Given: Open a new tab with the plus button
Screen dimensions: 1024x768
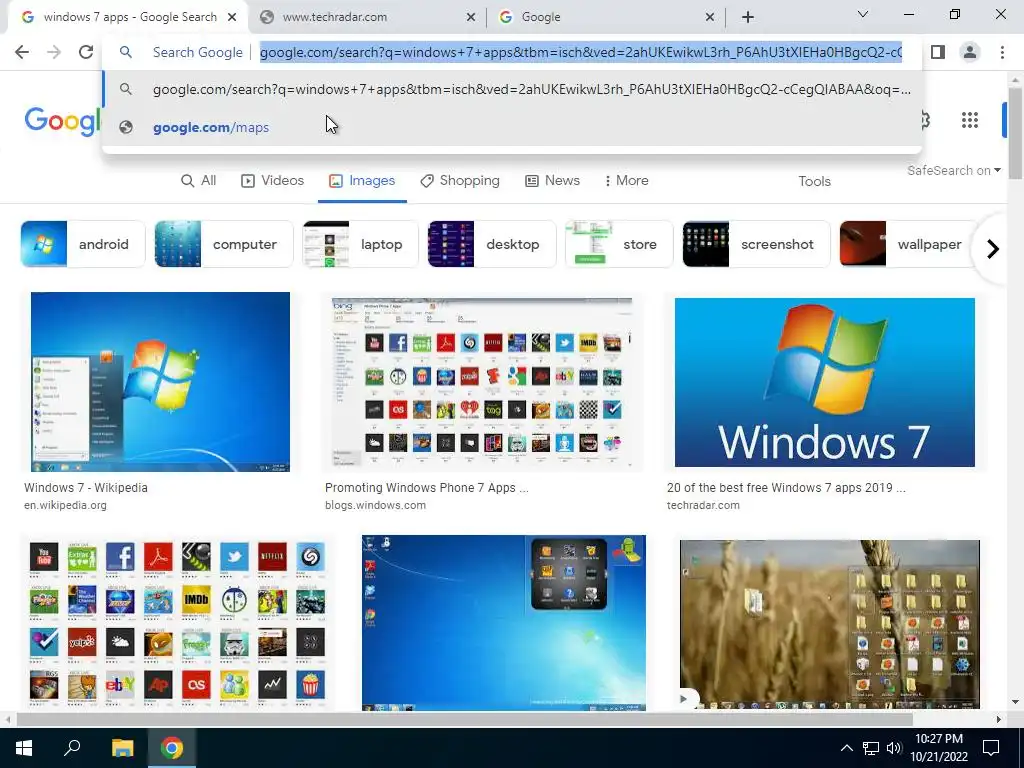Looking at the screenshot, I should click(748, 17).
